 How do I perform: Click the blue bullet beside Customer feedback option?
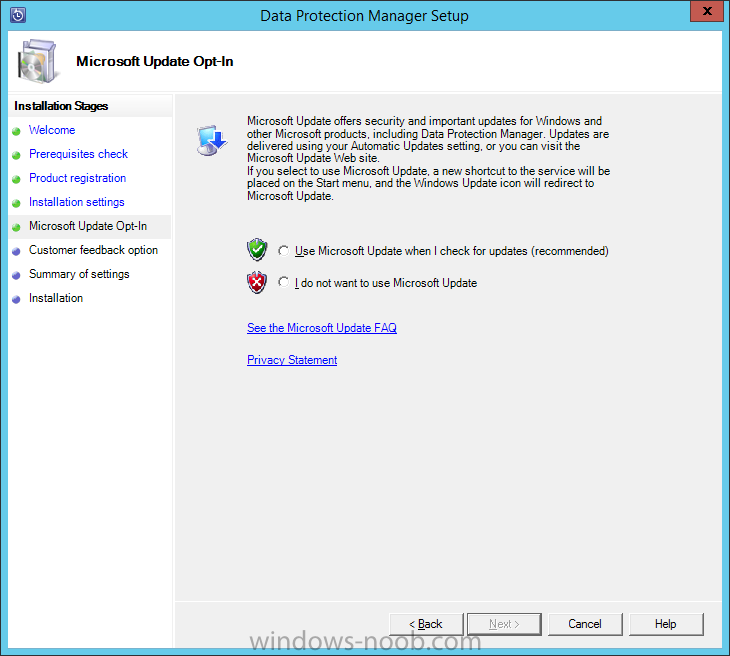16,251
